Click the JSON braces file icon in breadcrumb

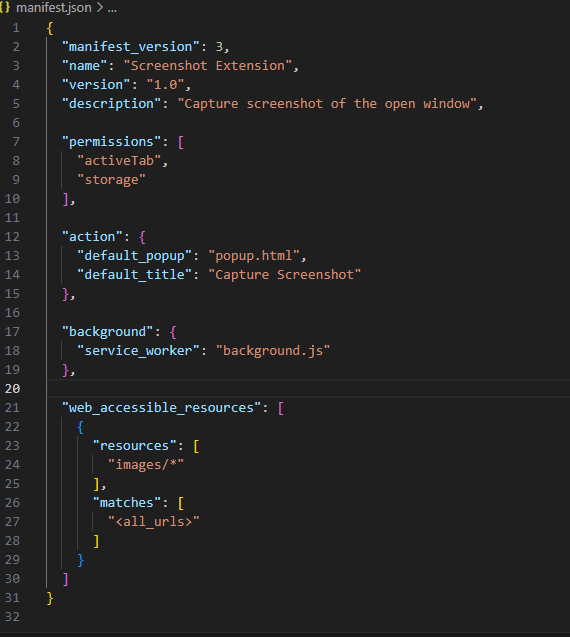pyautogui.click(x=4, y=8)
